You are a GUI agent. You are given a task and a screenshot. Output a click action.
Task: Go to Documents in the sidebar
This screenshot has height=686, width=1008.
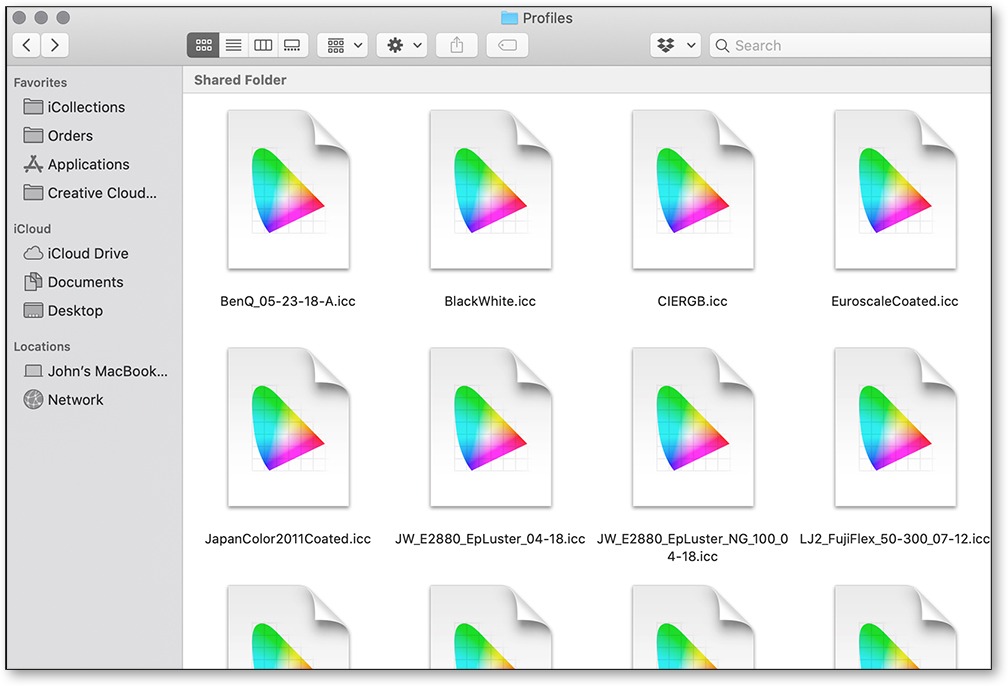coord(85,282)
